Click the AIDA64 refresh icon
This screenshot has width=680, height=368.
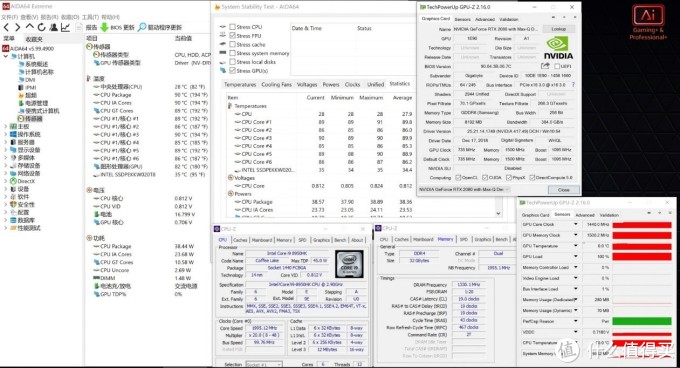(x=41, y=27)
